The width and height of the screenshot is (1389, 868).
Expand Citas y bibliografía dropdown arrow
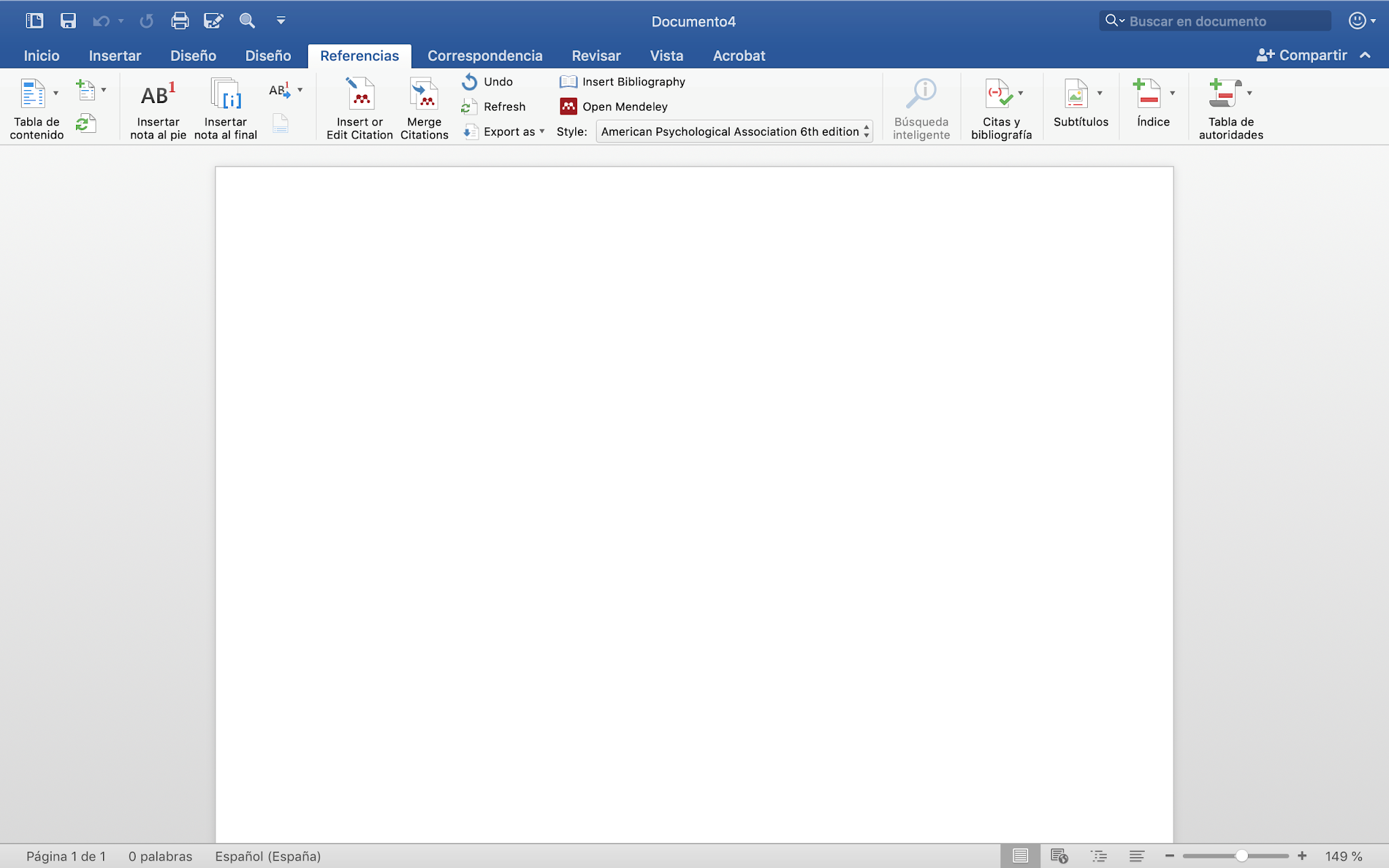click(x=1021, y=94)
